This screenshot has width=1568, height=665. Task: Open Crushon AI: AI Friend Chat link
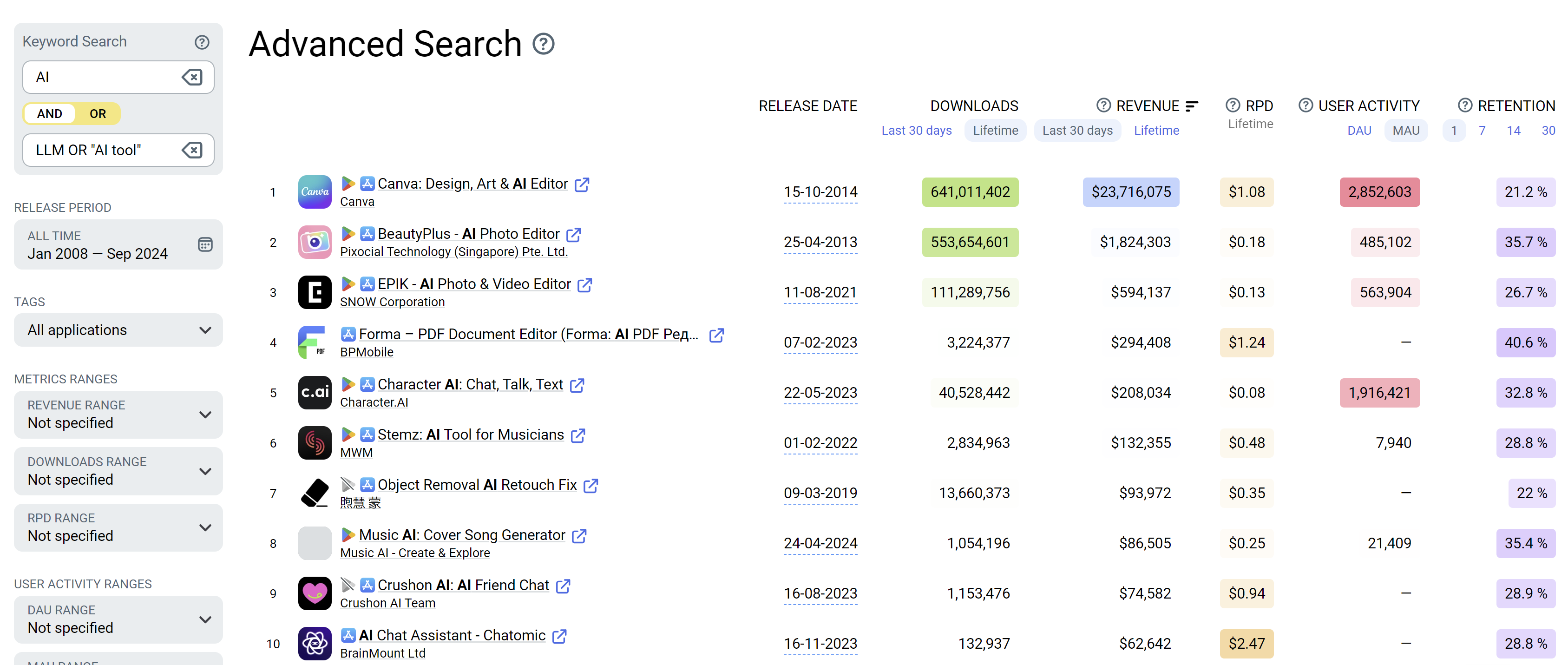click(x=463, y=585)
